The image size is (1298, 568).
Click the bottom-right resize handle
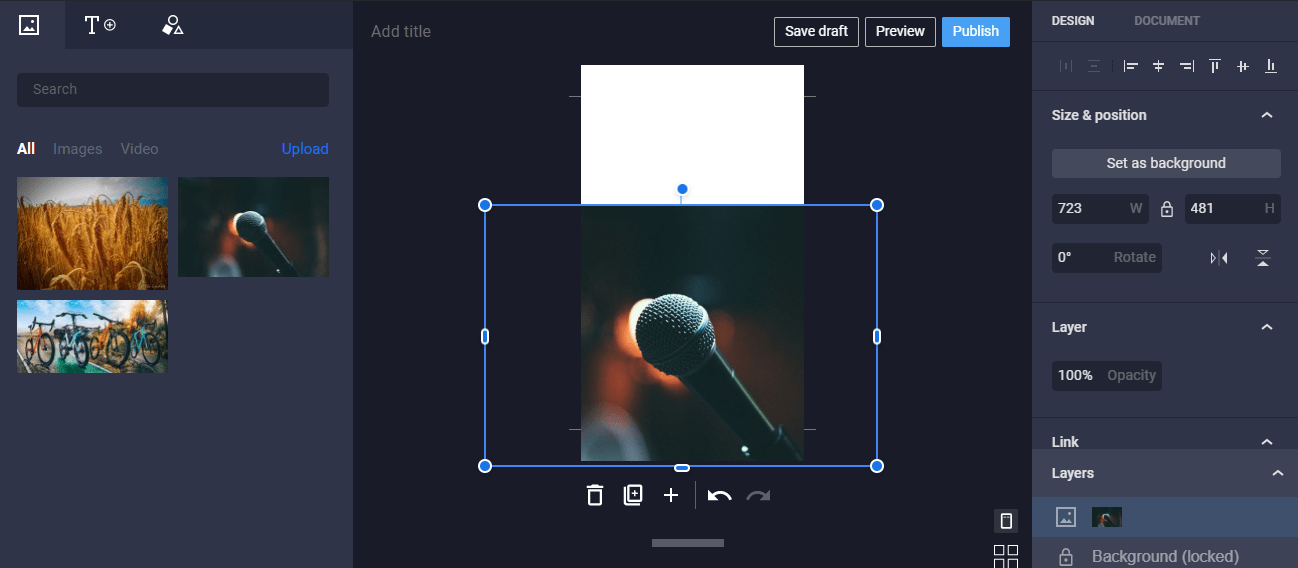point(877,466)
